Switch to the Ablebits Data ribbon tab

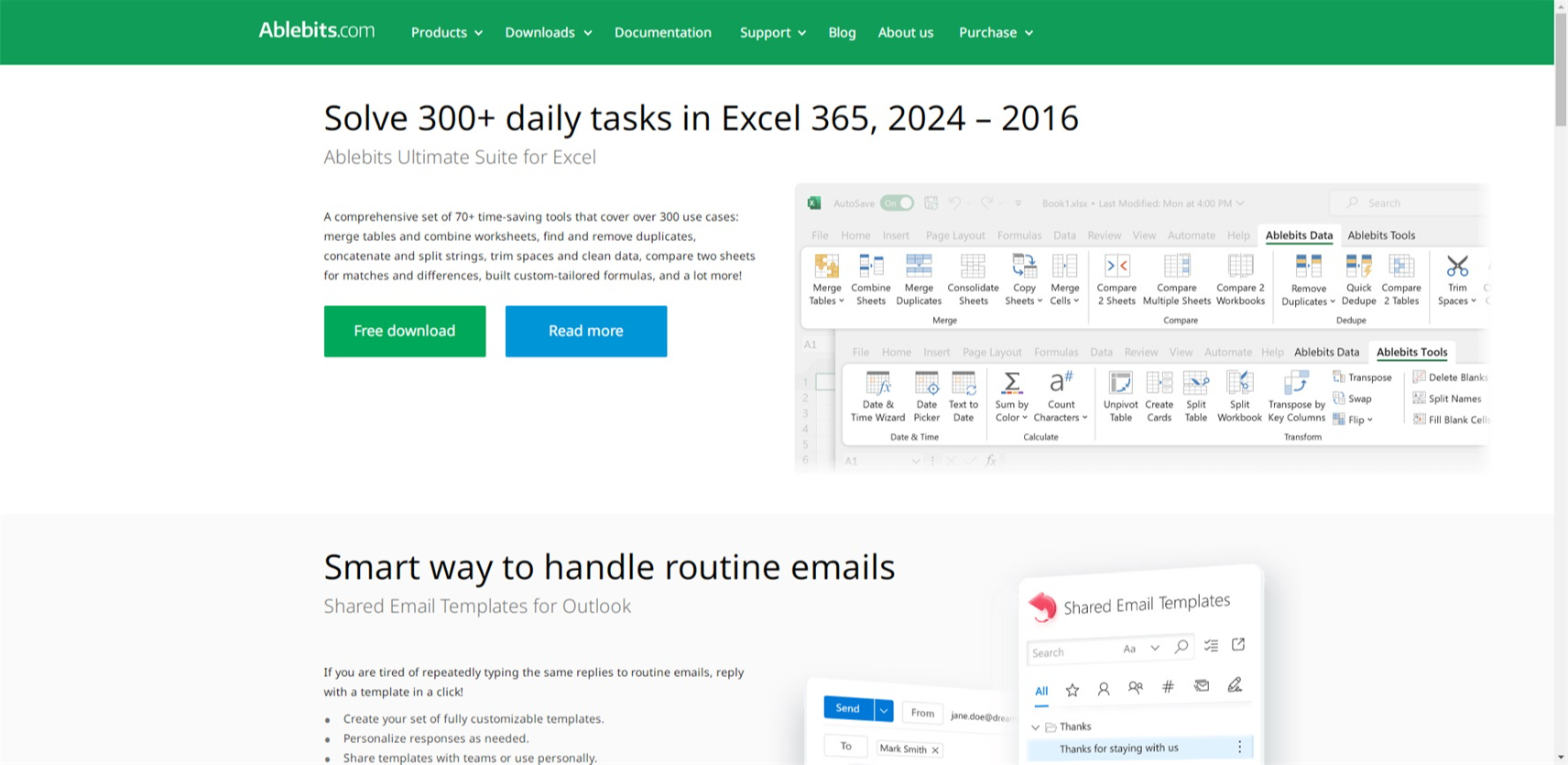(x=1298, y=235)
